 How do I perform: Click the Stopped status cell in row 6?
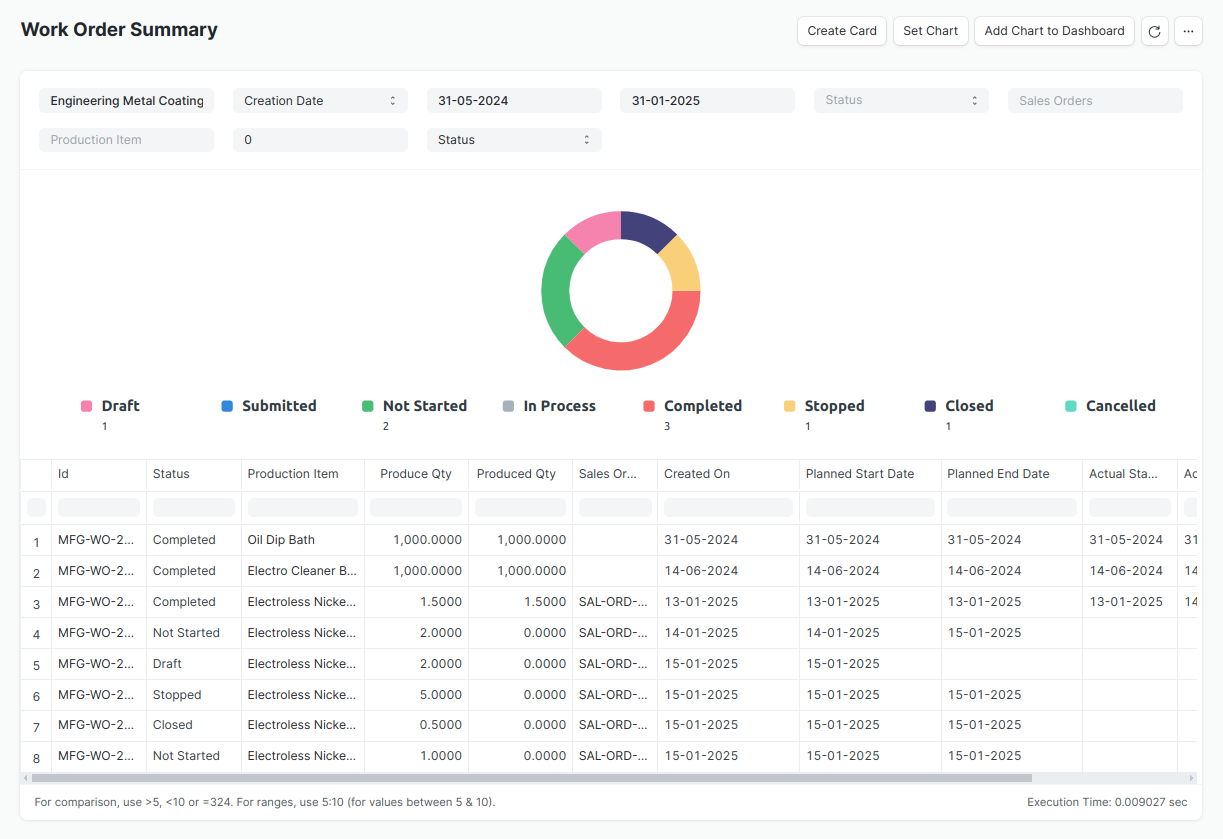pos(194,695)
